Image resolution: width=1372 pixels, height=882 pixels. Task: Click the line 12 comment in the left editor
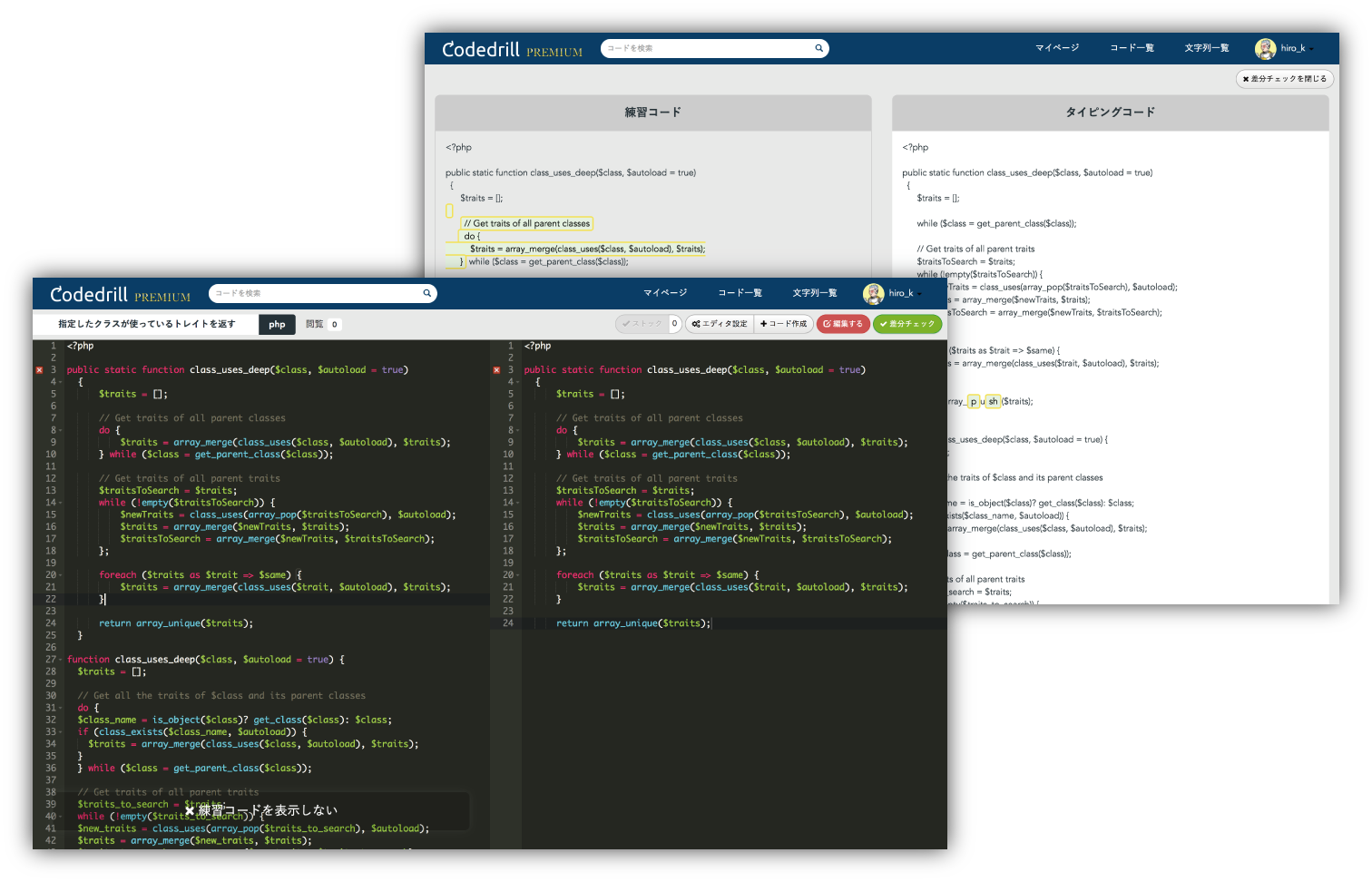[x=190, y=478]
